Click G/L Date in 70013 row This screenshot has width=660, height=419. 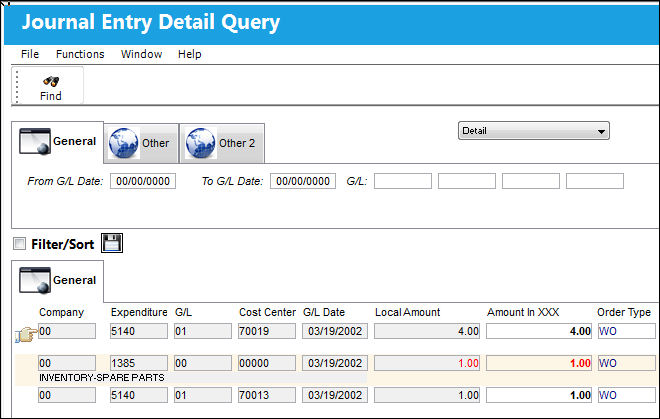coord(335,395)
